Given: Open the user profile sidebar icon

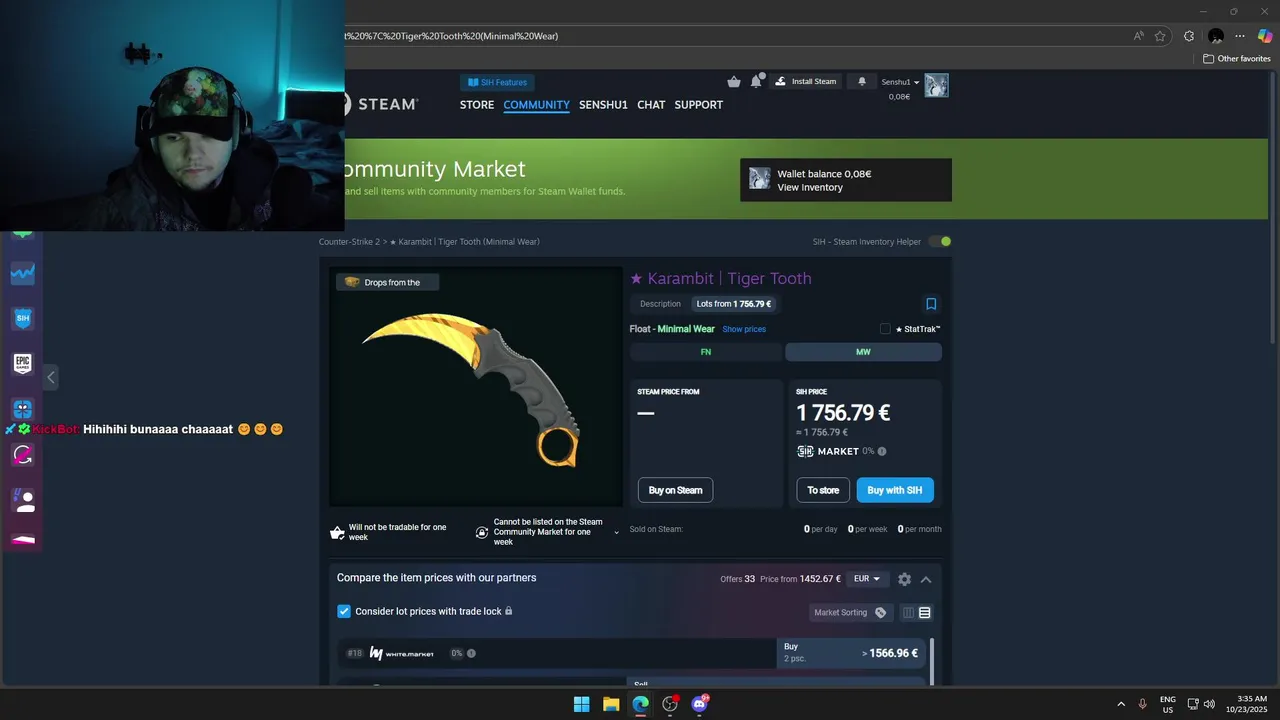Looking at the screenshot, I should coord(22,500).
